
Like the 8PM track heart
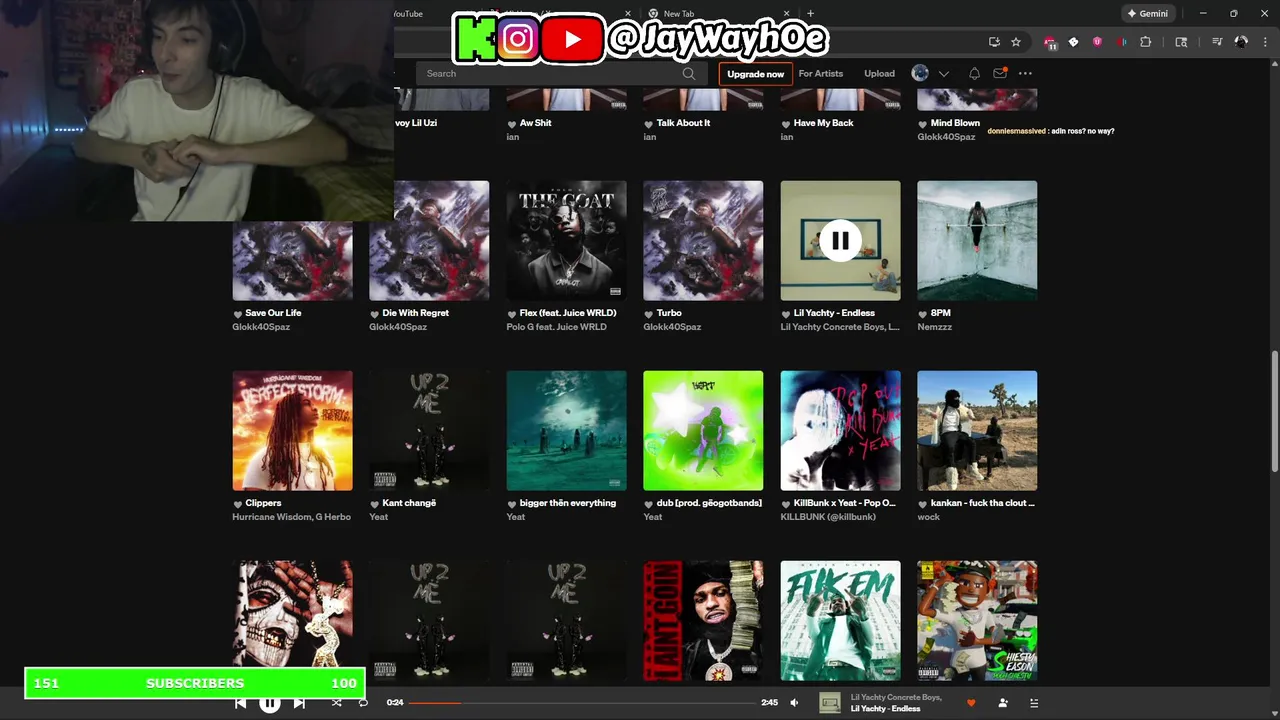coord(923,313)
